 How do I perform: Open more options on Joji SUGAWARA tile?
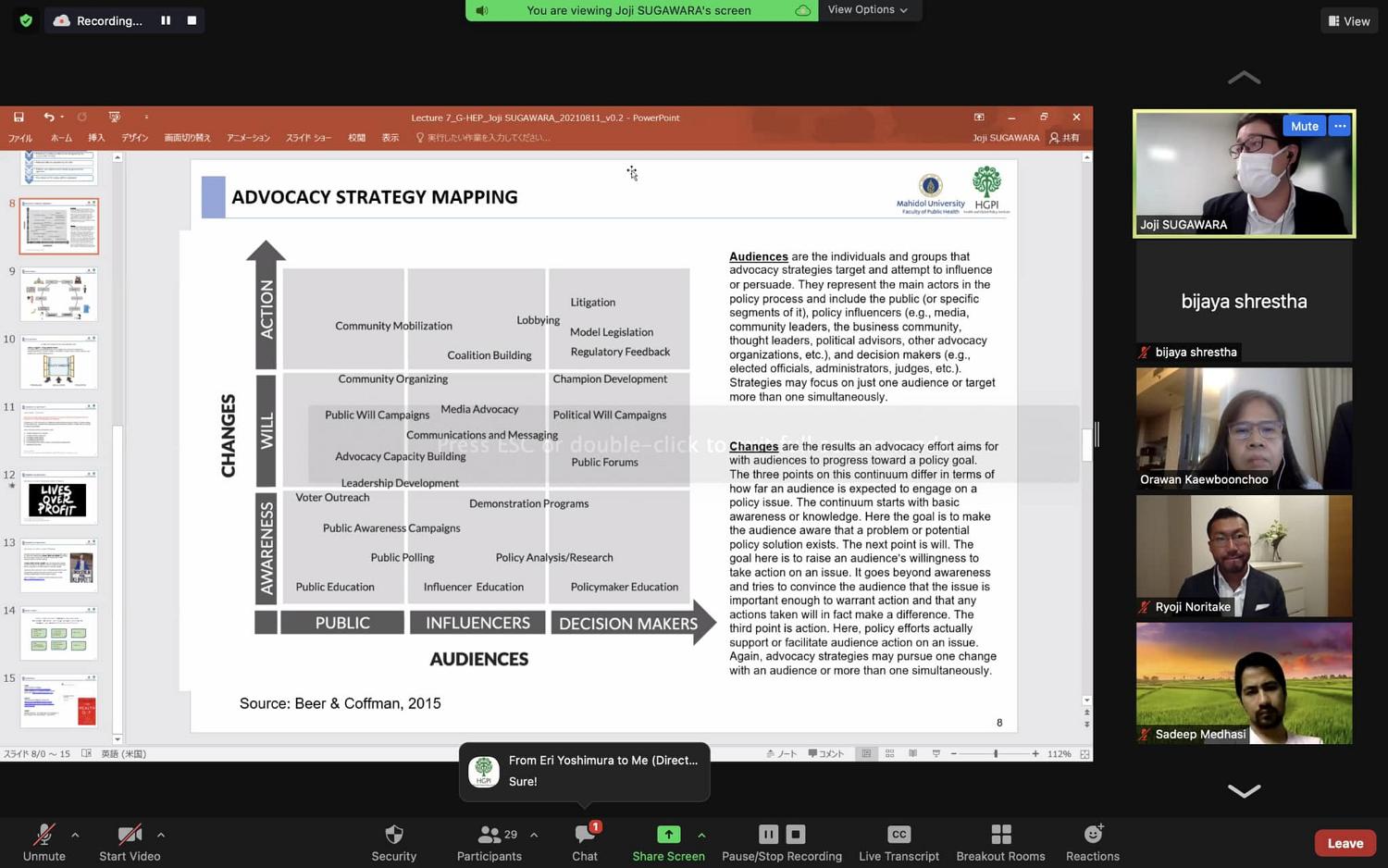(x=1340, y=126)
